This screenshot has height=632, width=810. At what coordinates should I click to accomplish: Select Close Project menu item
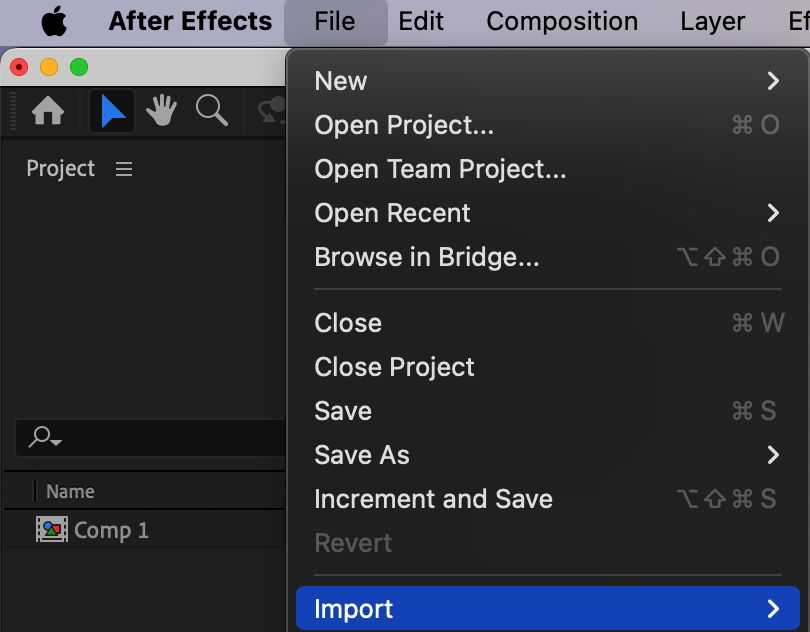(394, 367)
